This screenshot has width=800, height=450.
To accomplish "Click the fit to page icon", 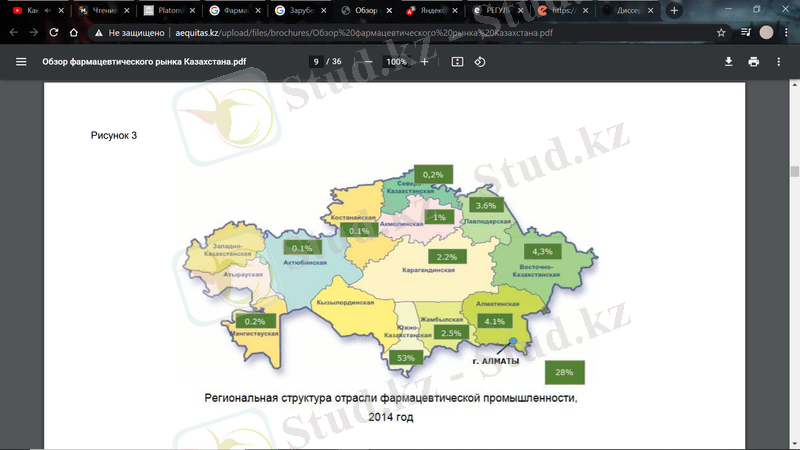I will pos(457,62).
